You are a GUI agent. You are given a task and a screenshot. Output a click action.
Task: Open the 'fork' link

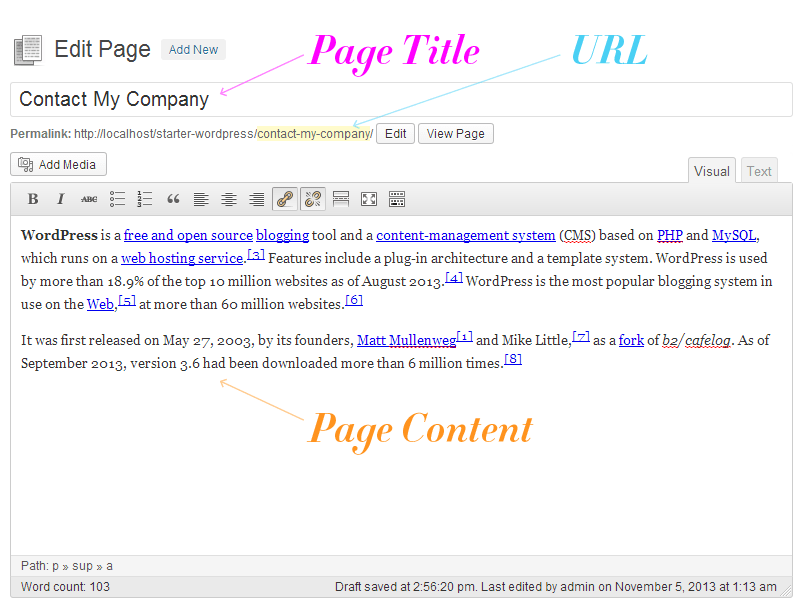pos(631,340)
